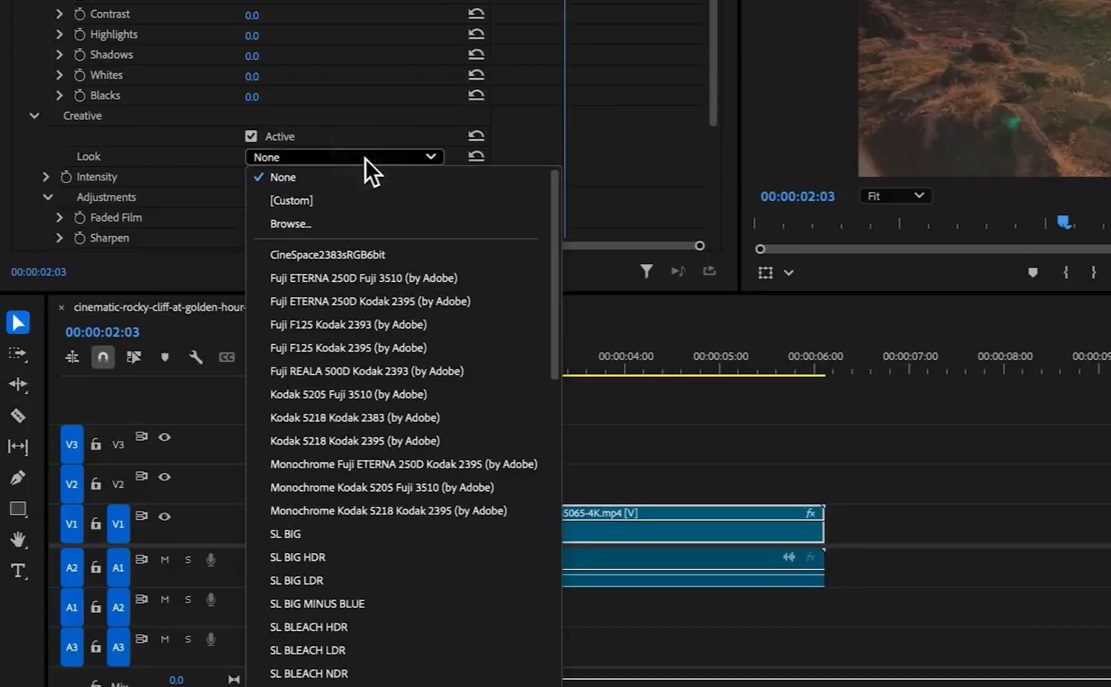Select the Ripple Edit tool
1111x687 pixels.
[x=18, y=385]
